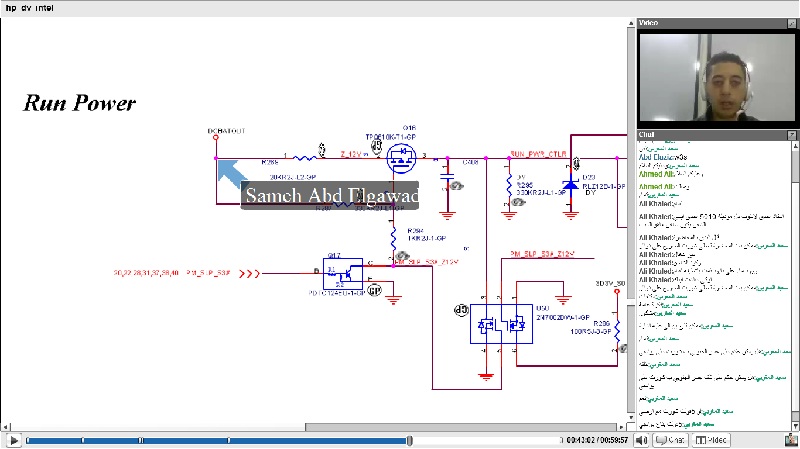This screenshot has width=800, height=449.
Task: Expand the Chat panel with its corner icon
Action: pyautogui.click(x=792, y=135)
